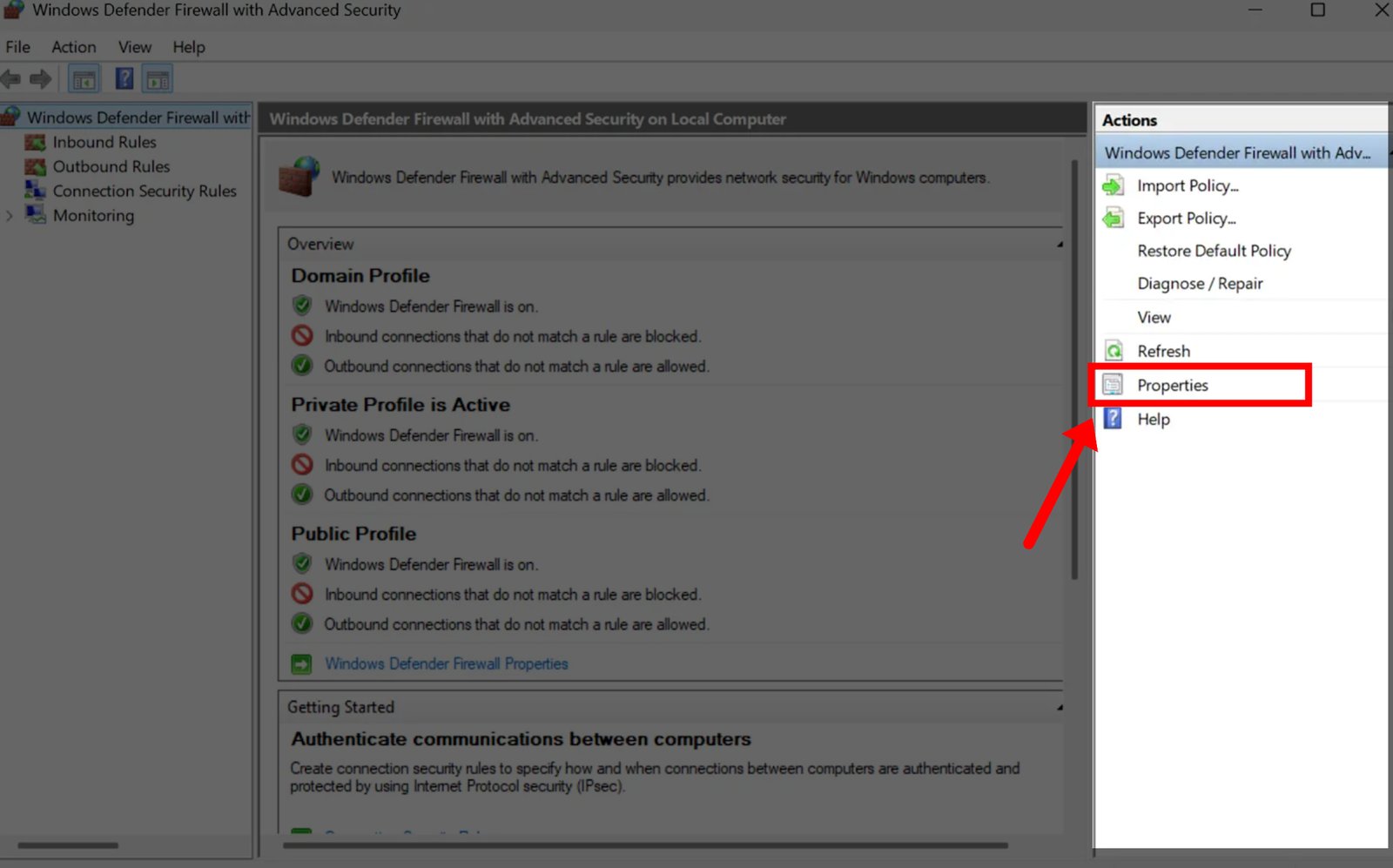Click the firewall globe icon in description banner
1393x868 pixels.
pyautogui.click(x=299, y=176)
